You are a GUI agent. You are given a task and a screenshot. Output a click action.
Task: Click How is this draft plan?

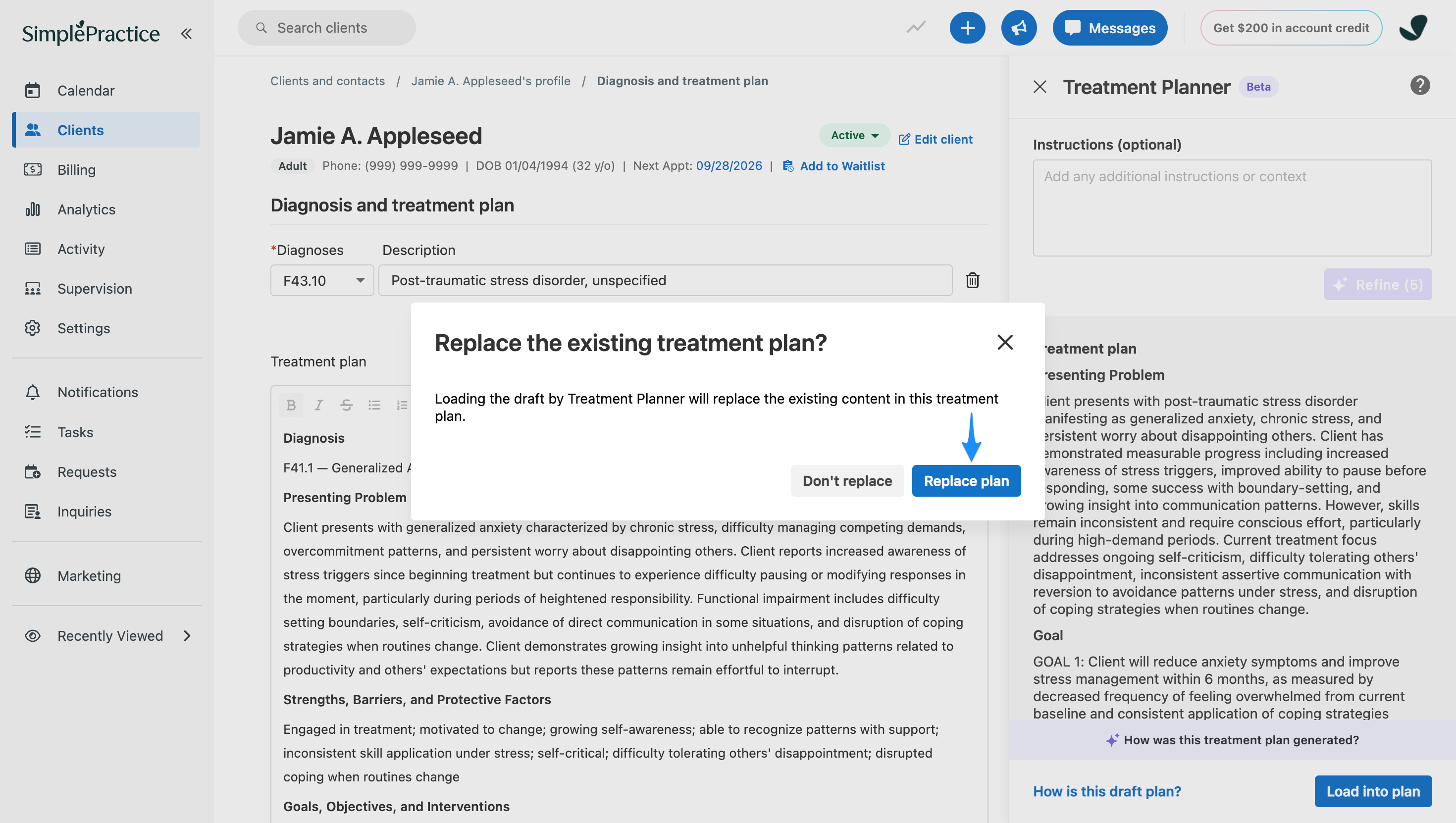pyautogui.click(x=1107, y=791)
